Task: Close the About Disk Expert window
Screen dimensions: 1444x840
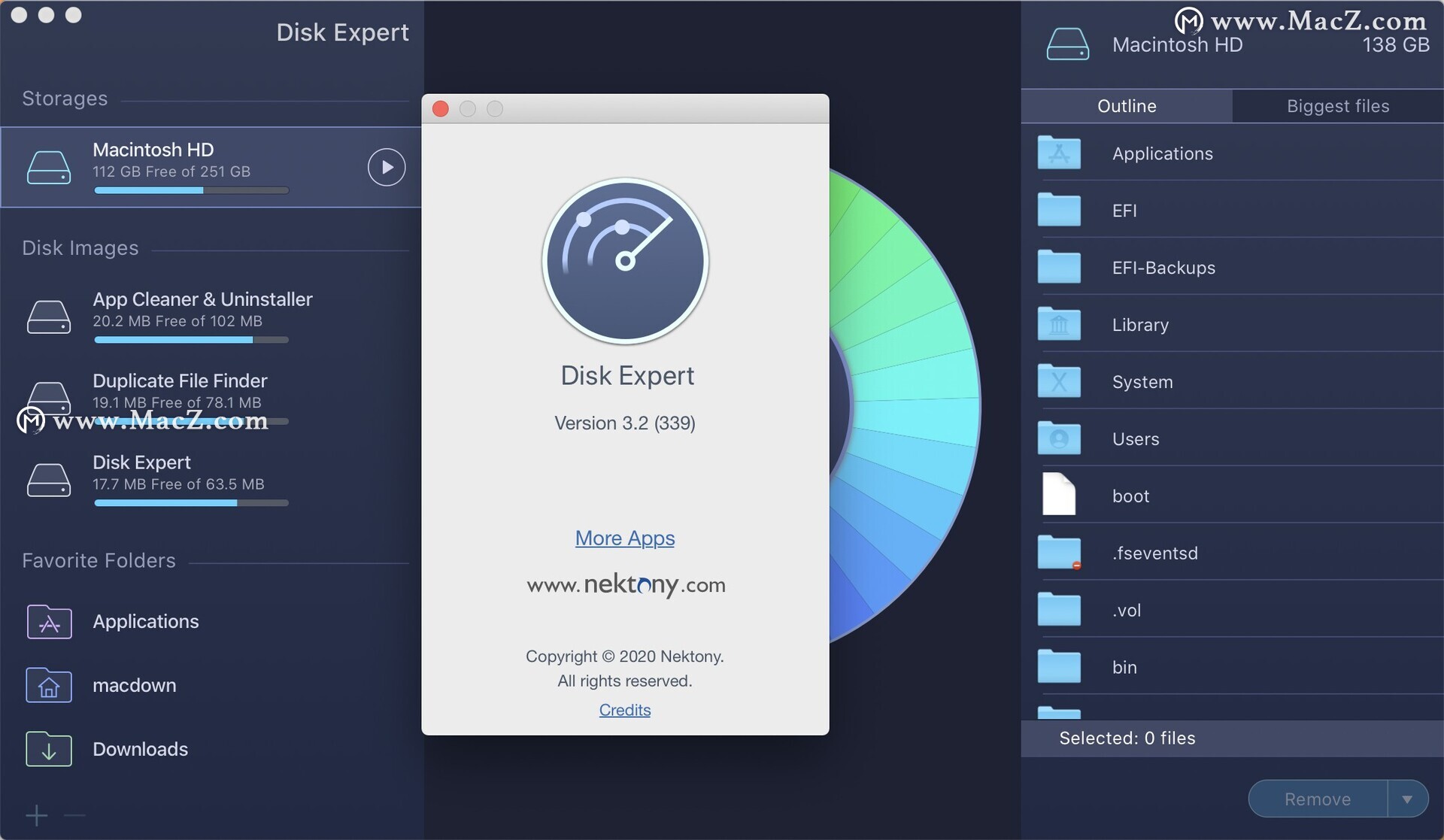Action: pyautogui.click(x=441, y=109)
